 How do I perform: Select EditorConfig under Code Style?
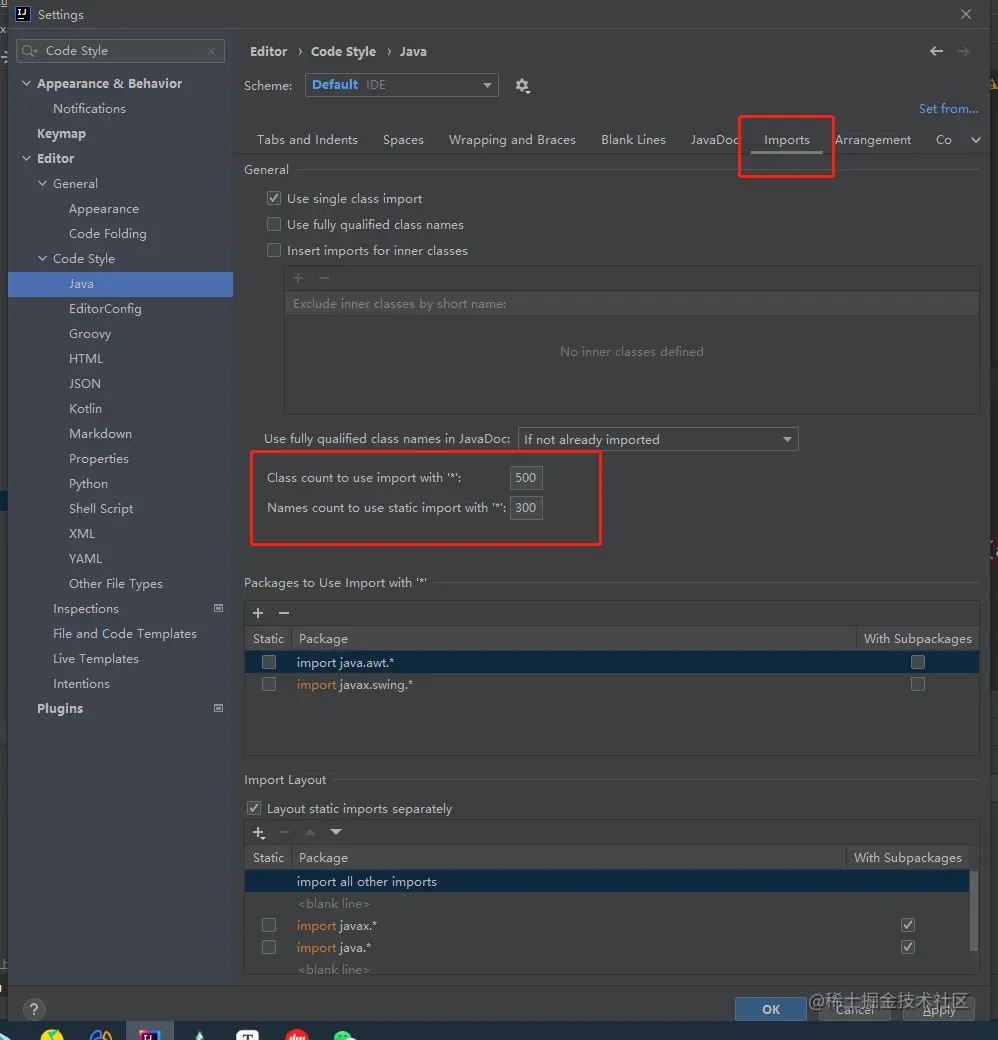(x=105, y=308)
